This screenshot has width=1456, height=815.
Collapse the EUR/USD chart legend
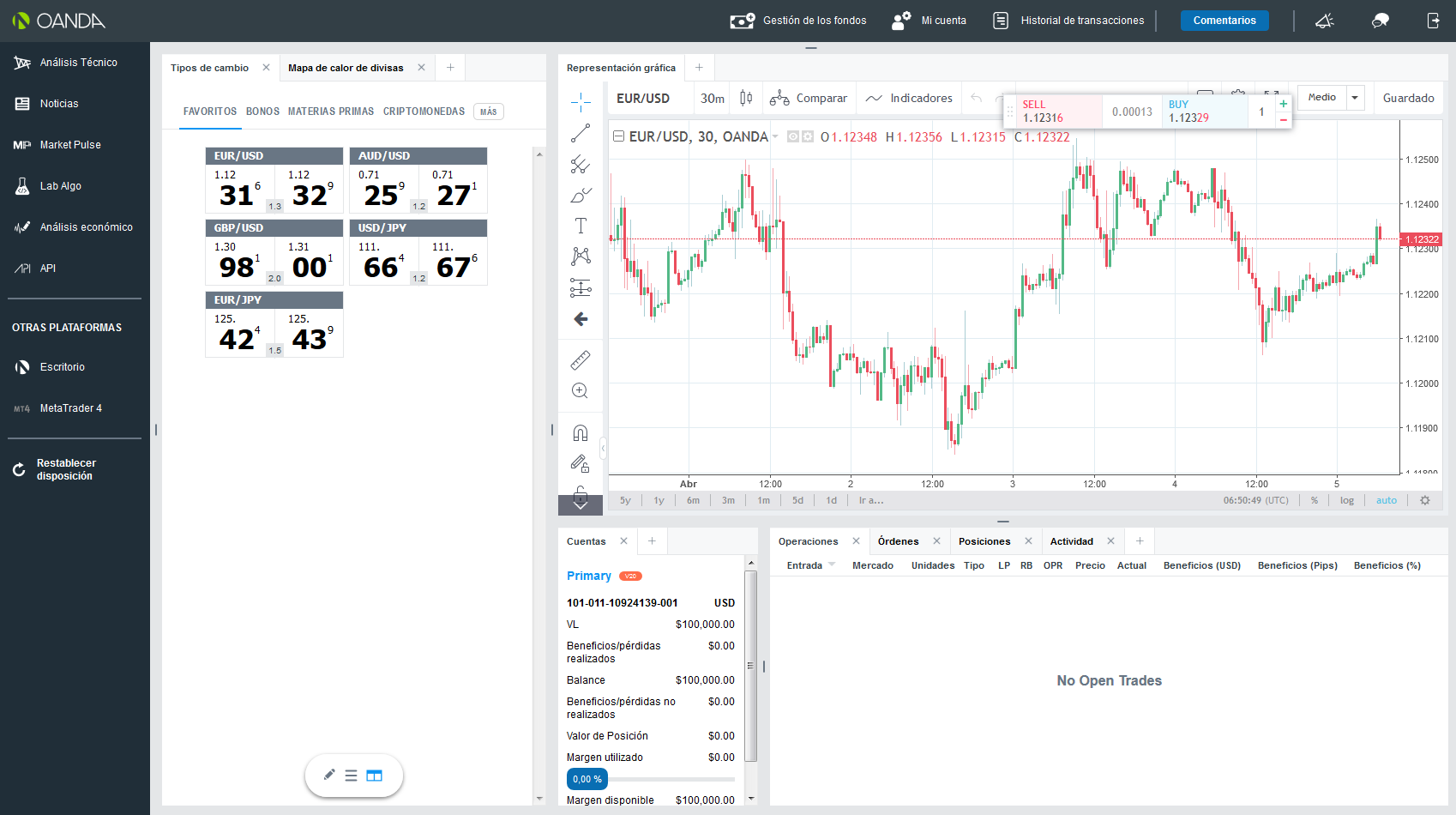click(618, 136)
